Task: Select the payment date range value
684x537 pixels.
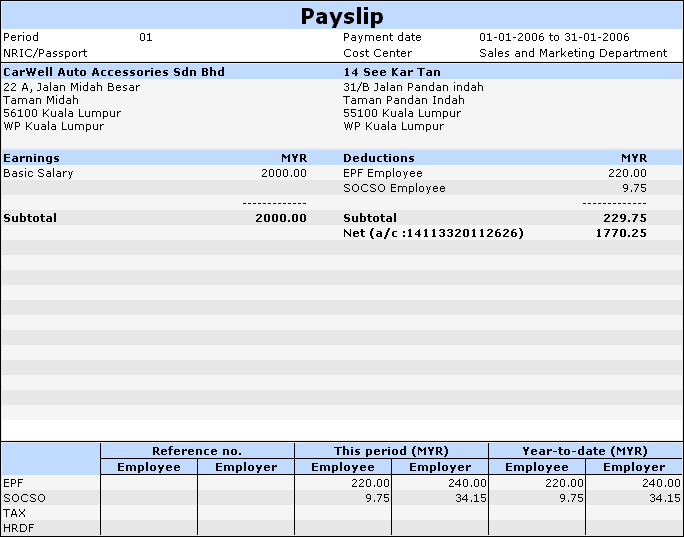Action: click(x=554, y=37)
